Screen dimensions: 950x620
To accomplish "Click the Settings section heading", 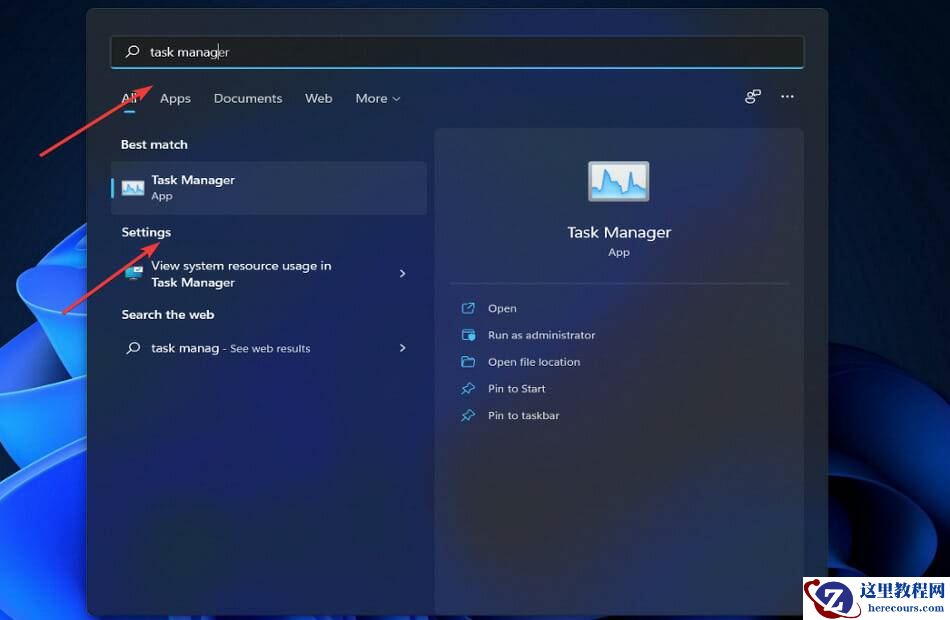I will click(146, 232).
